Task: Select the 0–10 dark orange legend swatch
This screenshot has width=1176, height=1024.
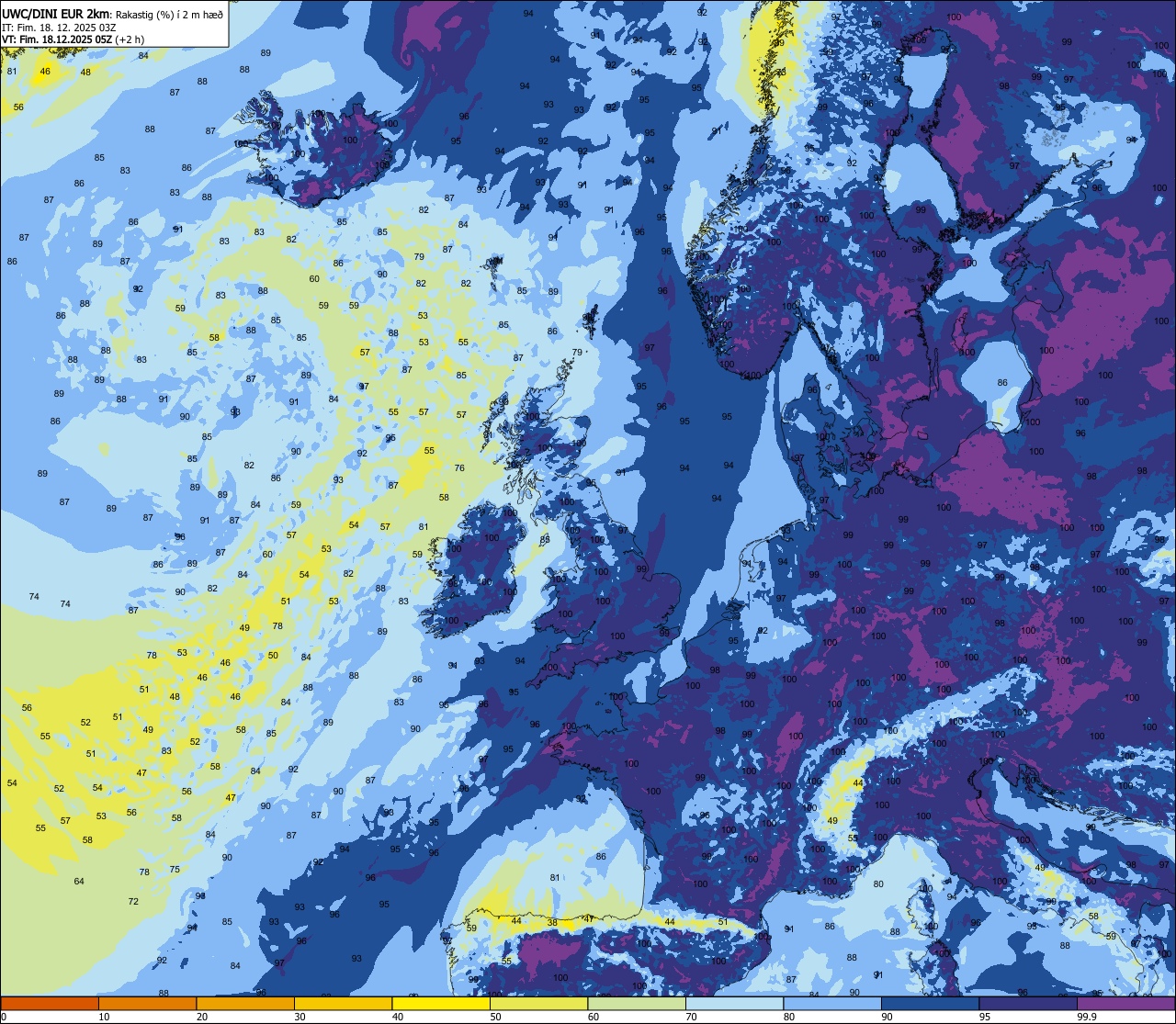Action: (x=50, y=1003)
